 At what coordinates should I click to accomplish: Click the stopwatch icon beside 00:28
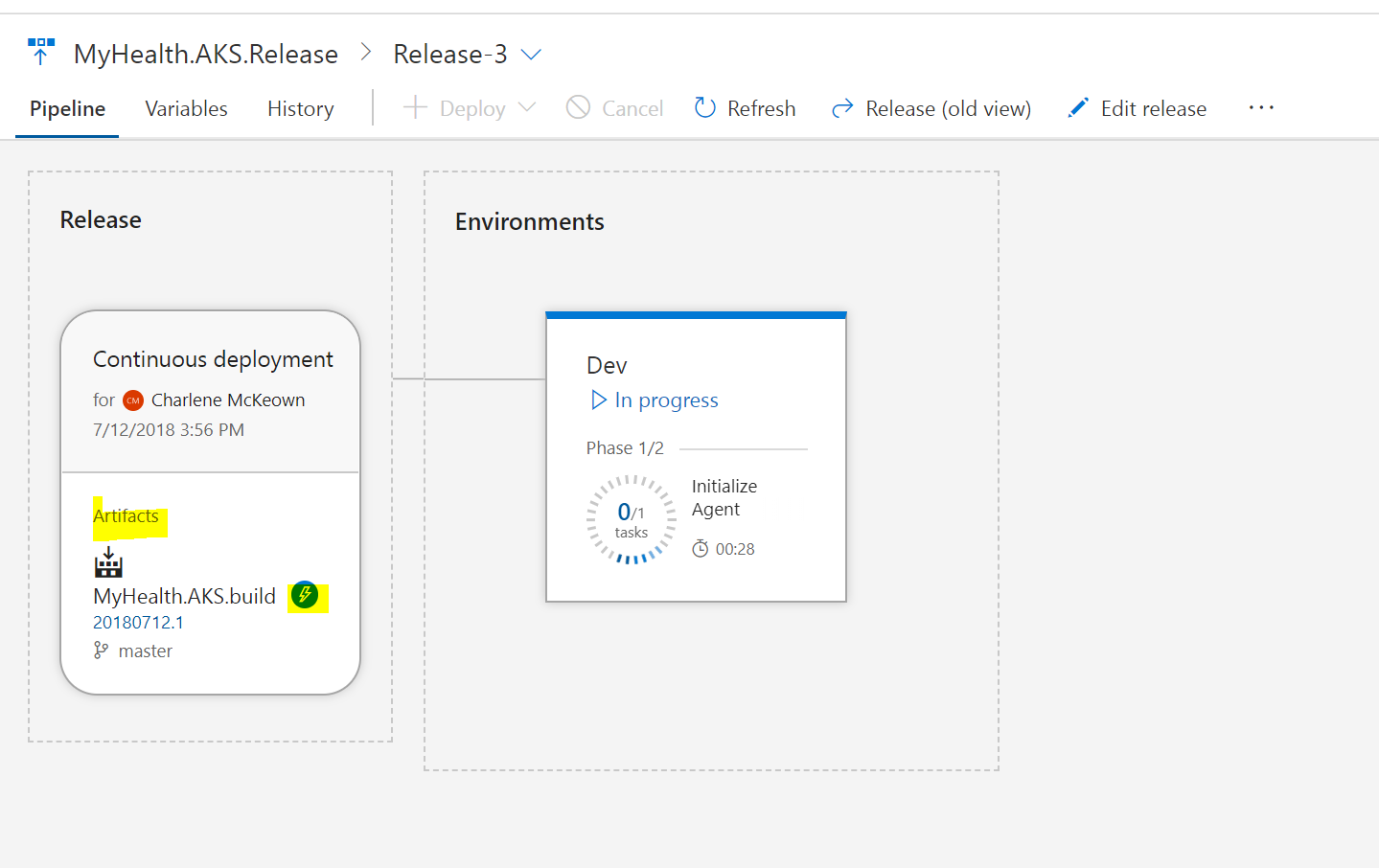click(x=701, y=548)
